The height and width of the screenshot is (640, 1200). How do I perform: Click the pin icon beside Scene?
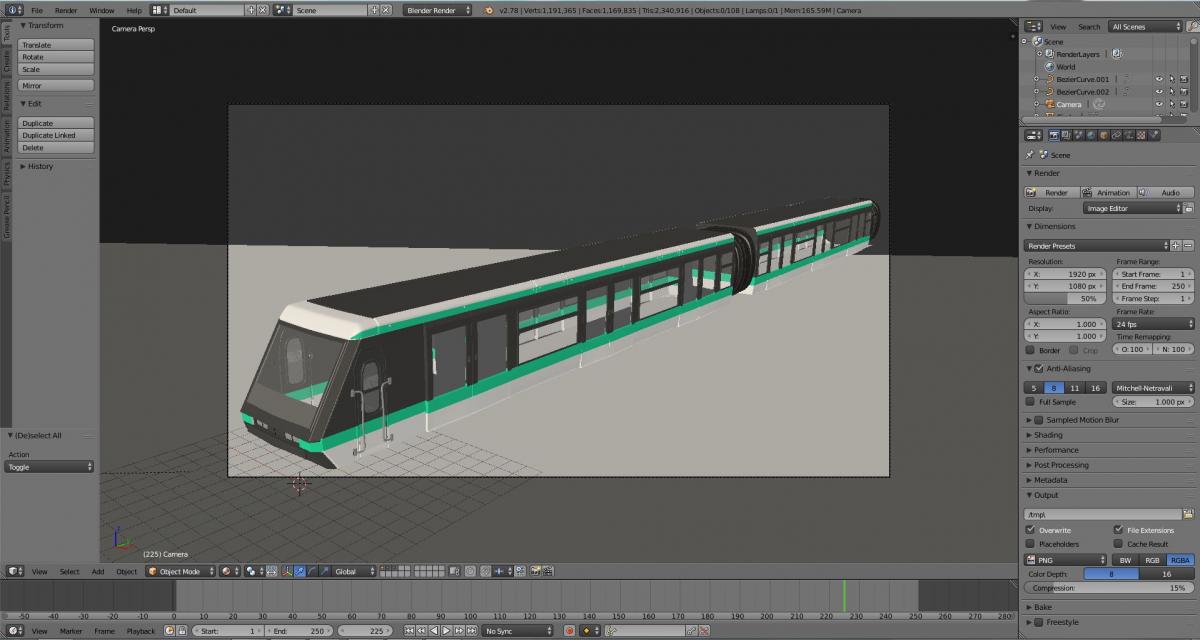click(x=1029, y=155)
